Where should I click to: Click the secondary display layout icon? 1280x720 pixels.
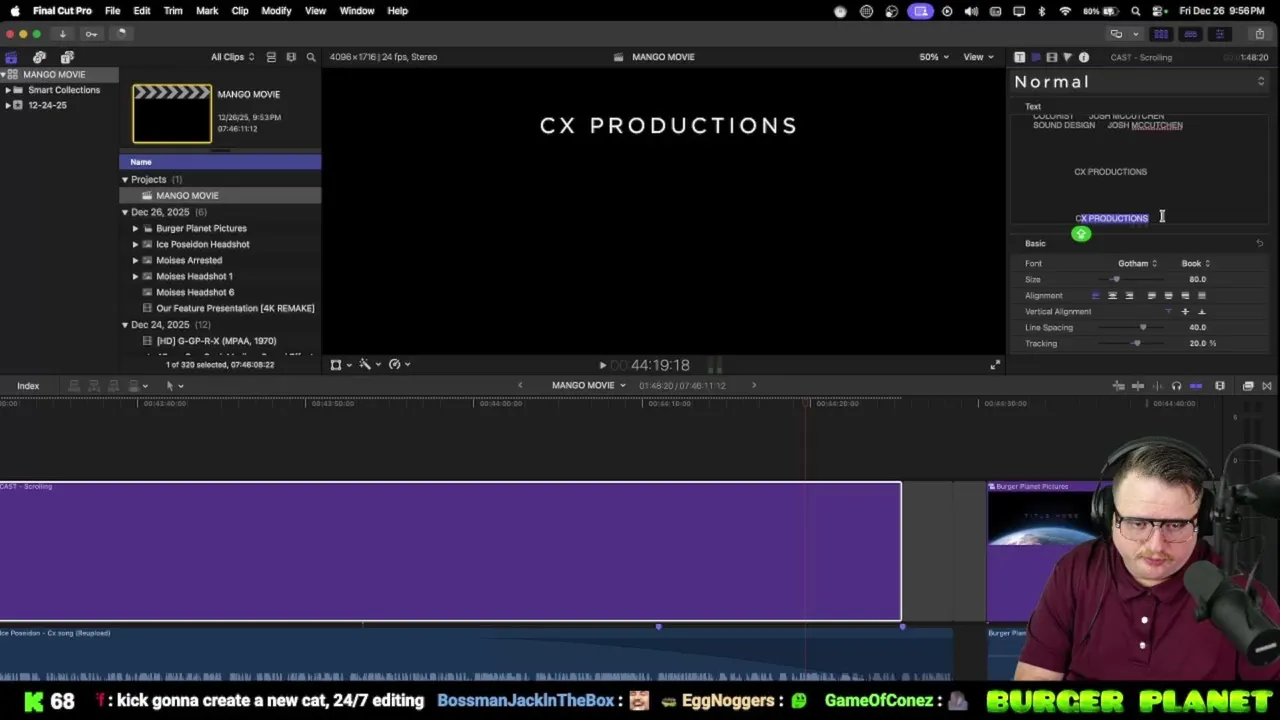[1116, 34]
